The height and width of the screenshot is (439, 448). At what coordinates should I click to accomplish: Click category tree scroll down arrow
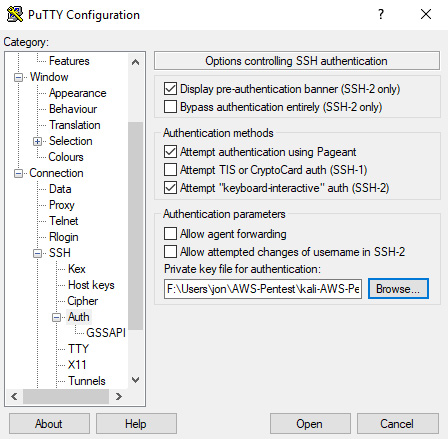click(x=135, y=380)
